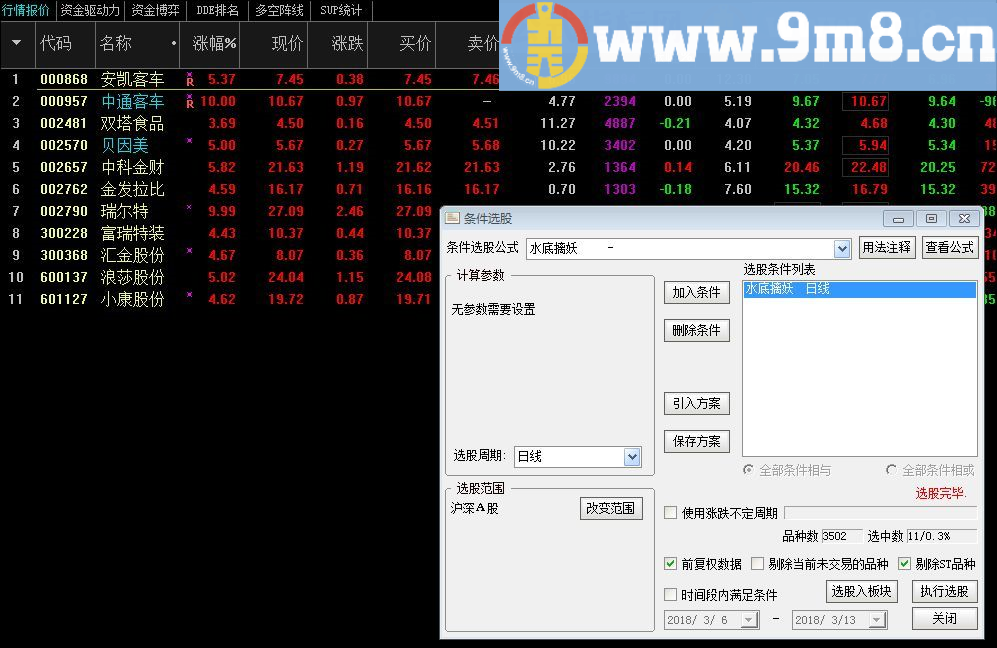Click the 引入方案 button
Image resolution: width=997 pixels, height=648 pixels.
[x=696, y=404]
